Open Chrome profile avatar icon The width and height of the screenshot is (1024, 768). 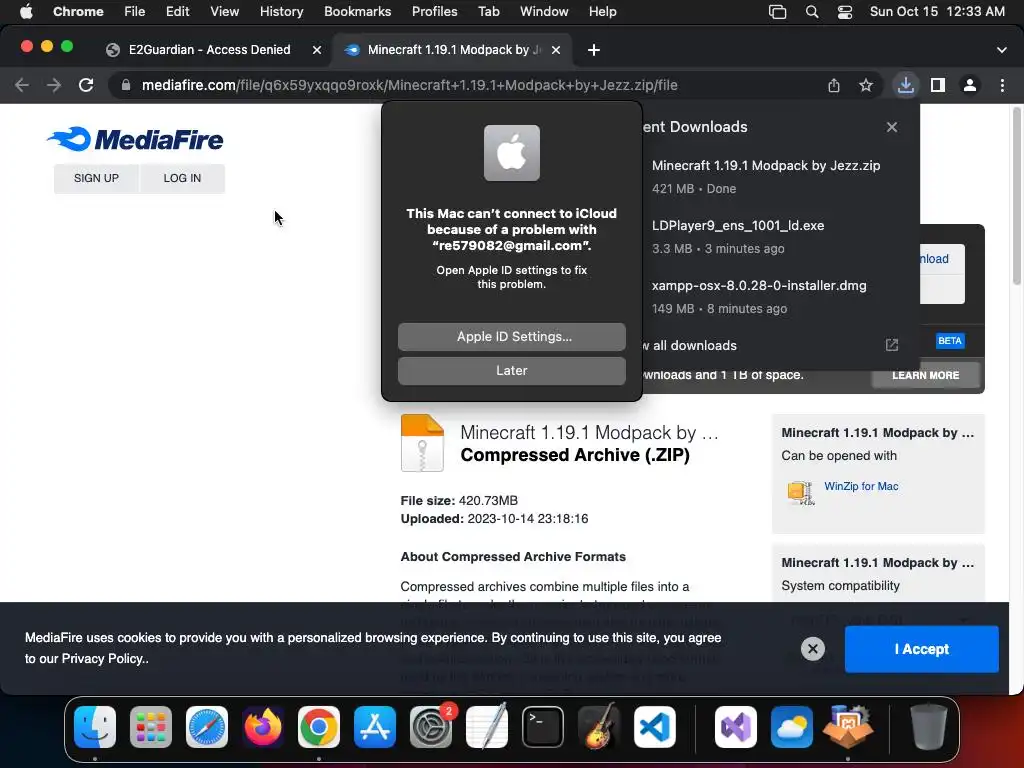point(970,86)
